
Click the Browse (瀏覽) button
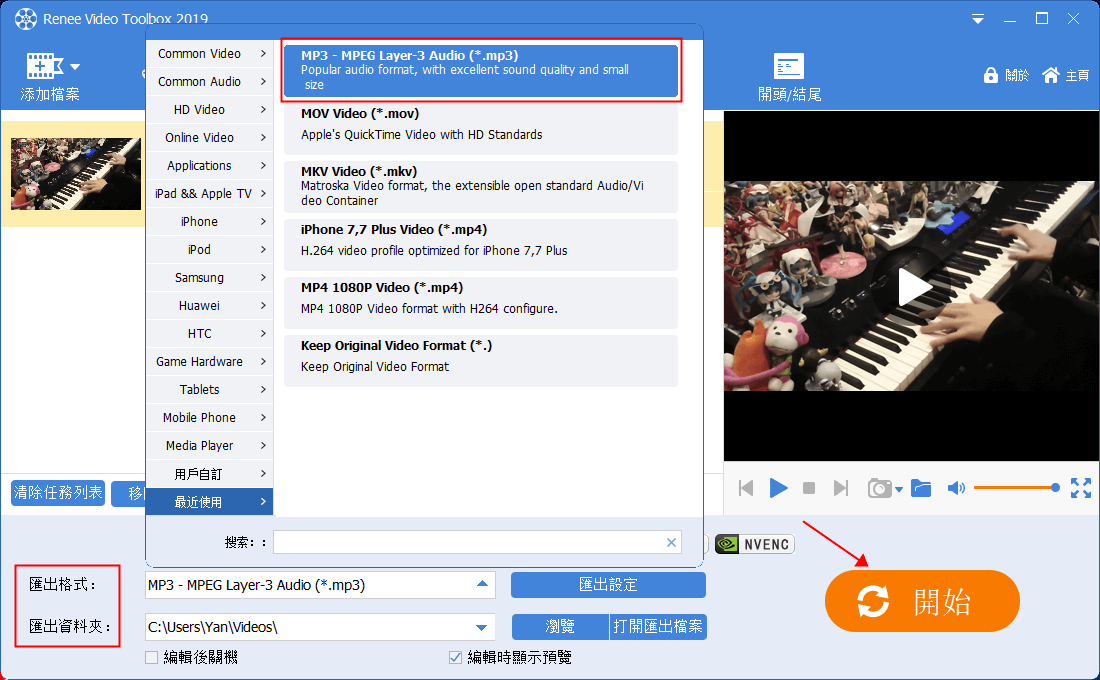tap(560, 627)
